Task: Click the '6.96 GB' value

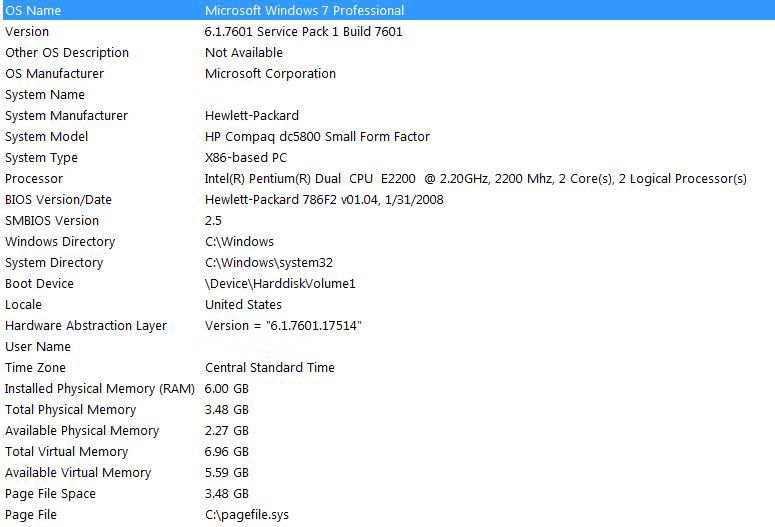Action: 226,452
